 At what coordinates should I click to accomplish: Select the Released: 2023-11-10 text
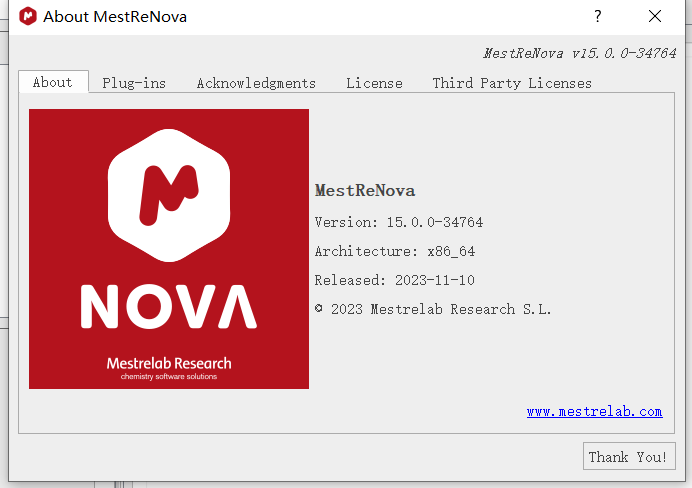(x=395, y=280)
